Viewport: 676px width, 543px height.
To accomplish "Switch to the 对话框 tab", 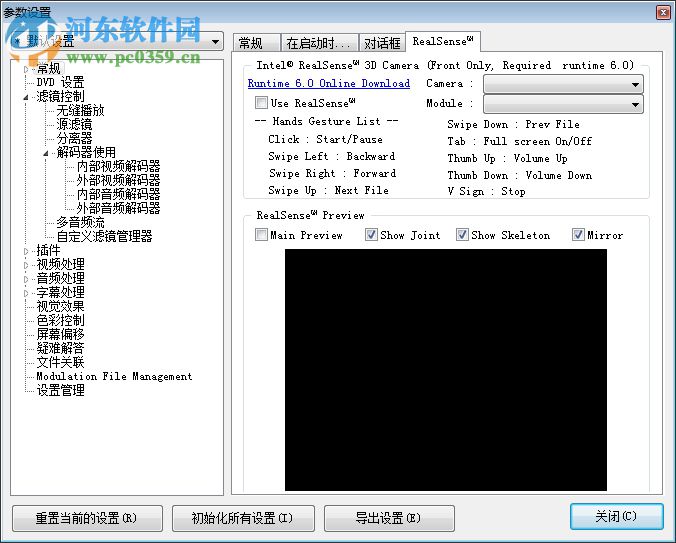I will pos(382,43).
